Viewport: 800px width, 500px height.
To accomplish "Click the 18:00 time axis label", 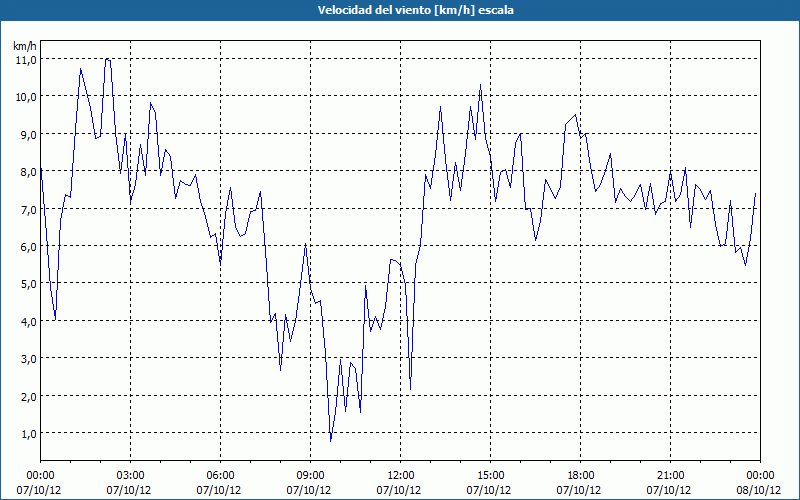I will pyautogui.click(x=580, y=476).
